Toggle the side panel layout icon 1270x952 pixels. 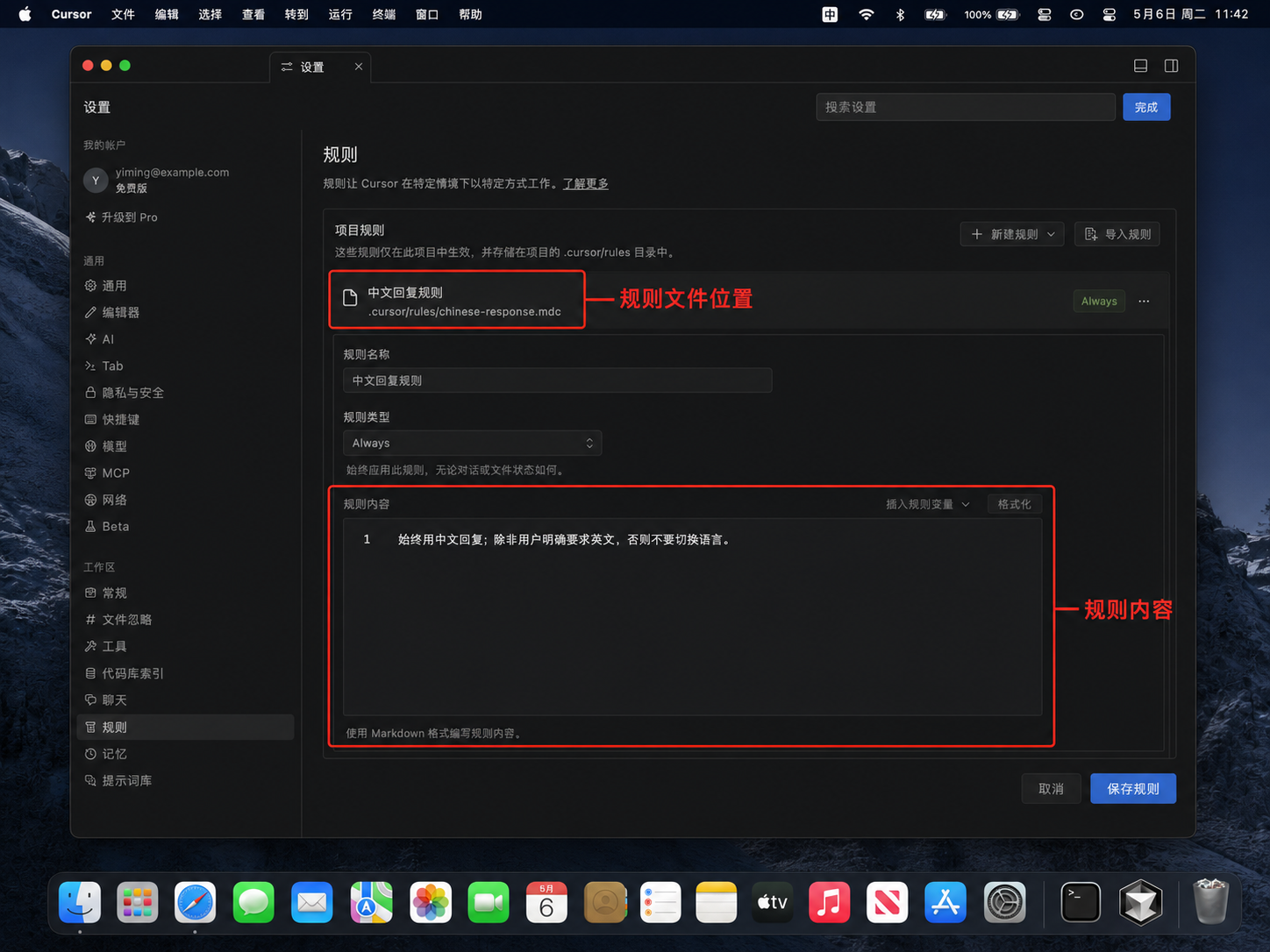point(1171,66)
